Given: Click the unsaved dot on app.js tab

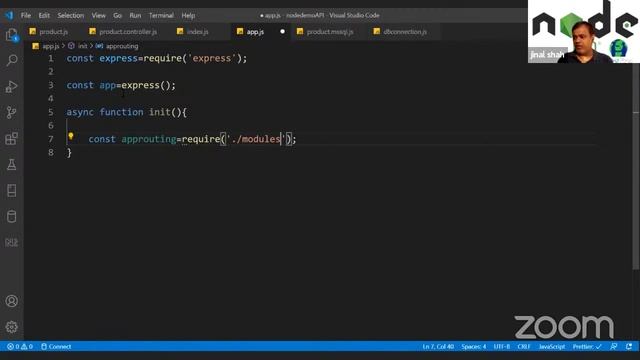Looking at the screenshot, I should (x=282, y=31).
